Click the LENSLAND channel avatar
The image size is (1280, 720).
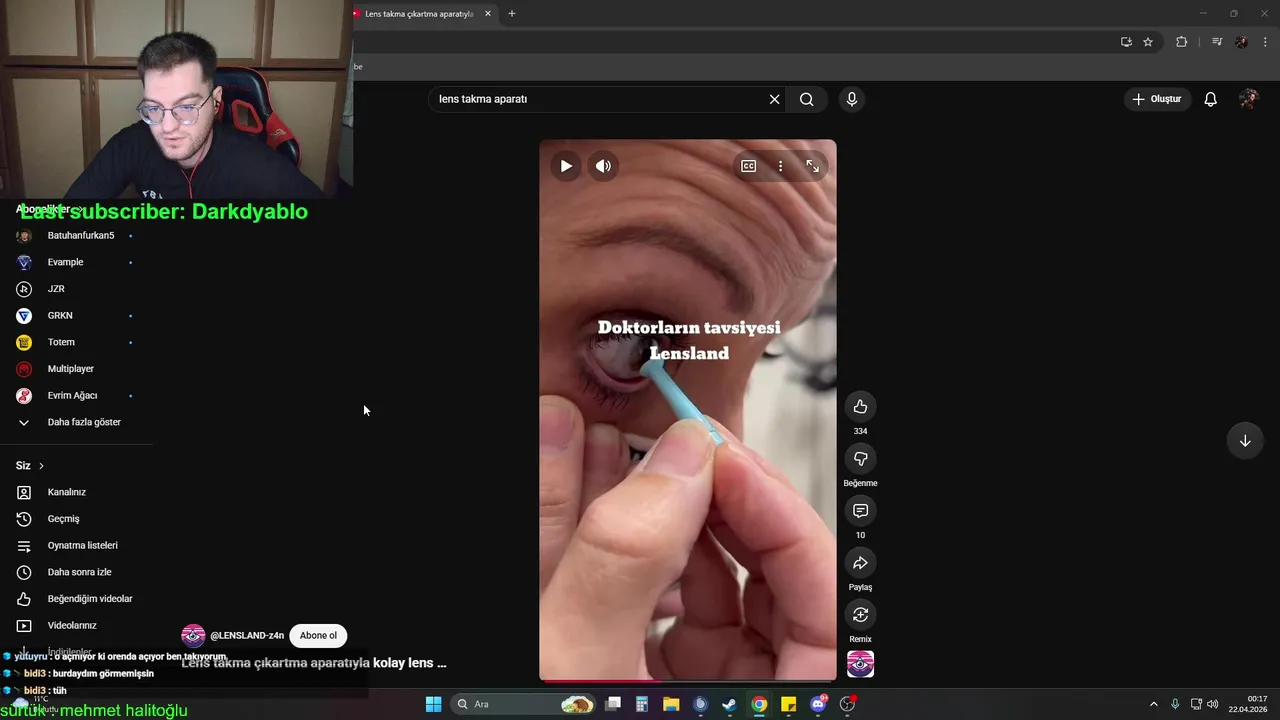click(193, 636)
